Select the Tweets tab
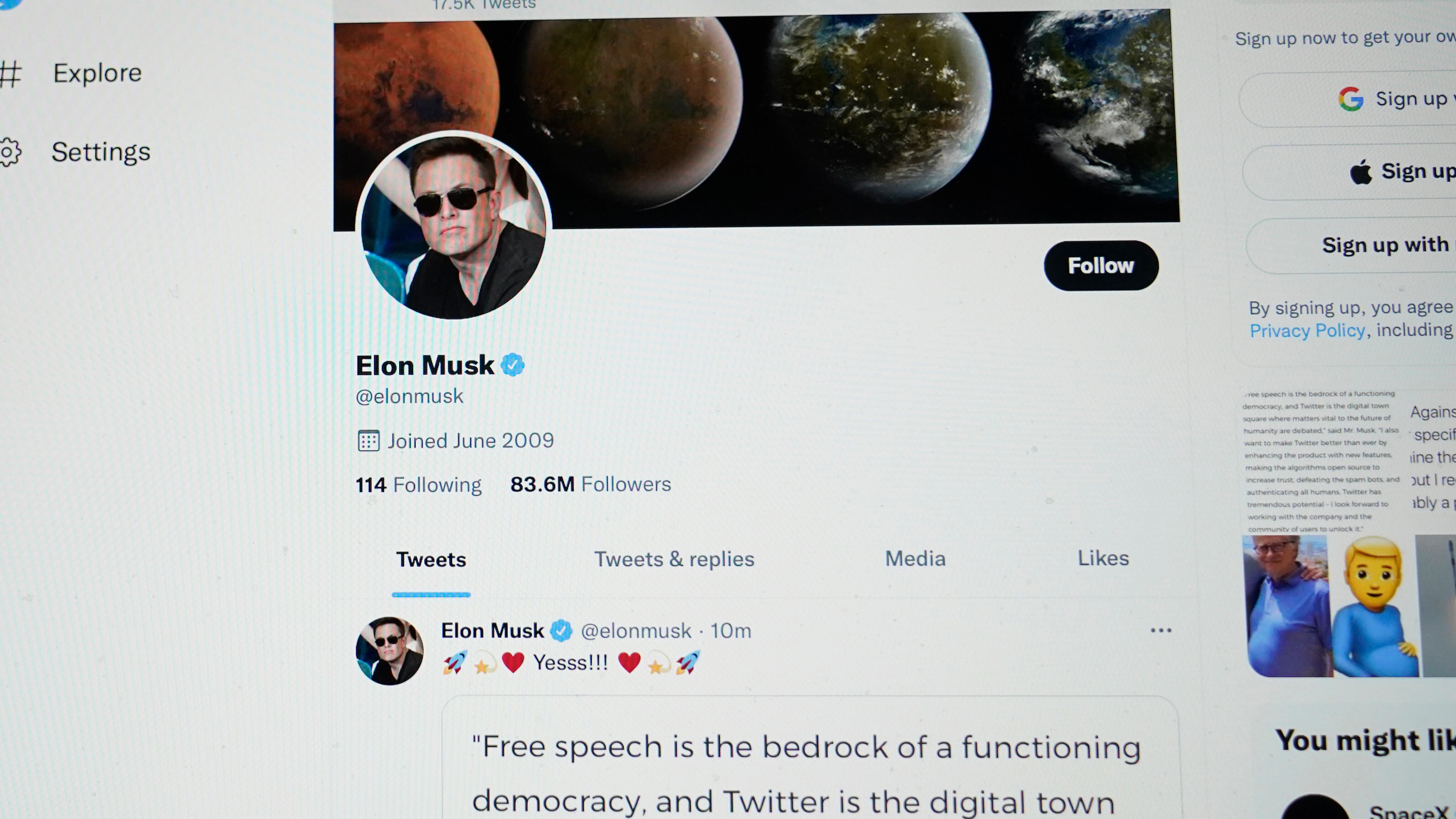 [431, 560]
